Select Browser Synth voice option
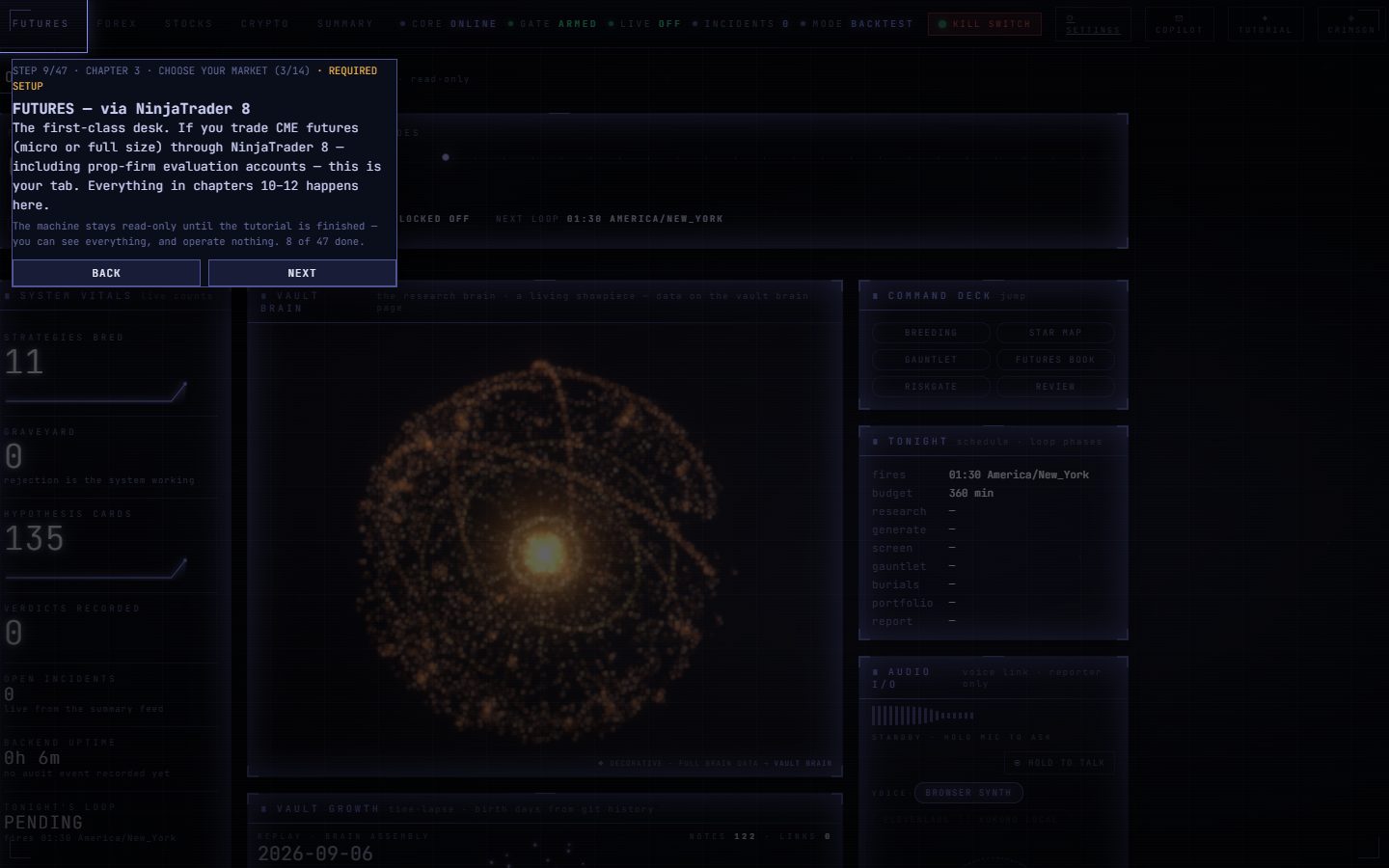 (x=968, y=793)
